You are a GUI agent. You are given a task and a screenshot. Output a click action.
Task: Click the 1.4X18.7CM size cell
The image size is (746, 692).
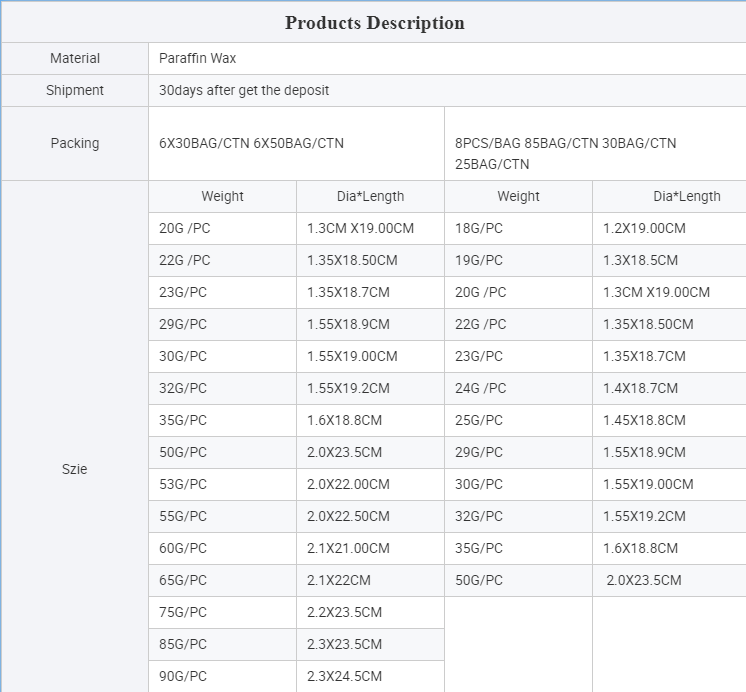669,388
